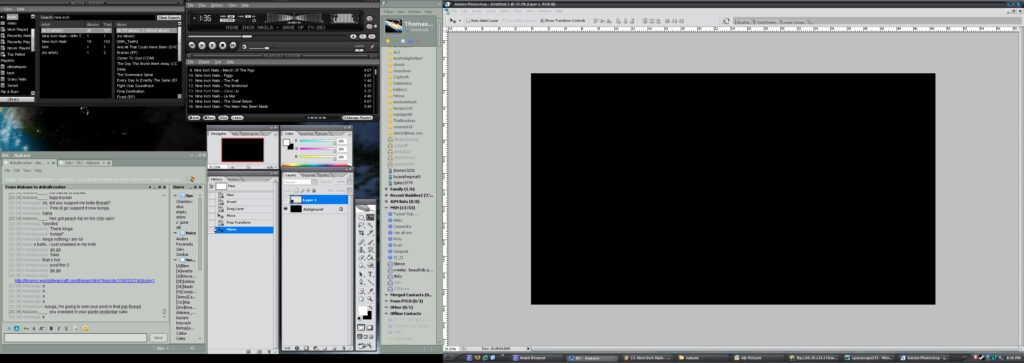Select the Lasso tool in toolbox
The image size is (1024, 363).
point(362,225)
